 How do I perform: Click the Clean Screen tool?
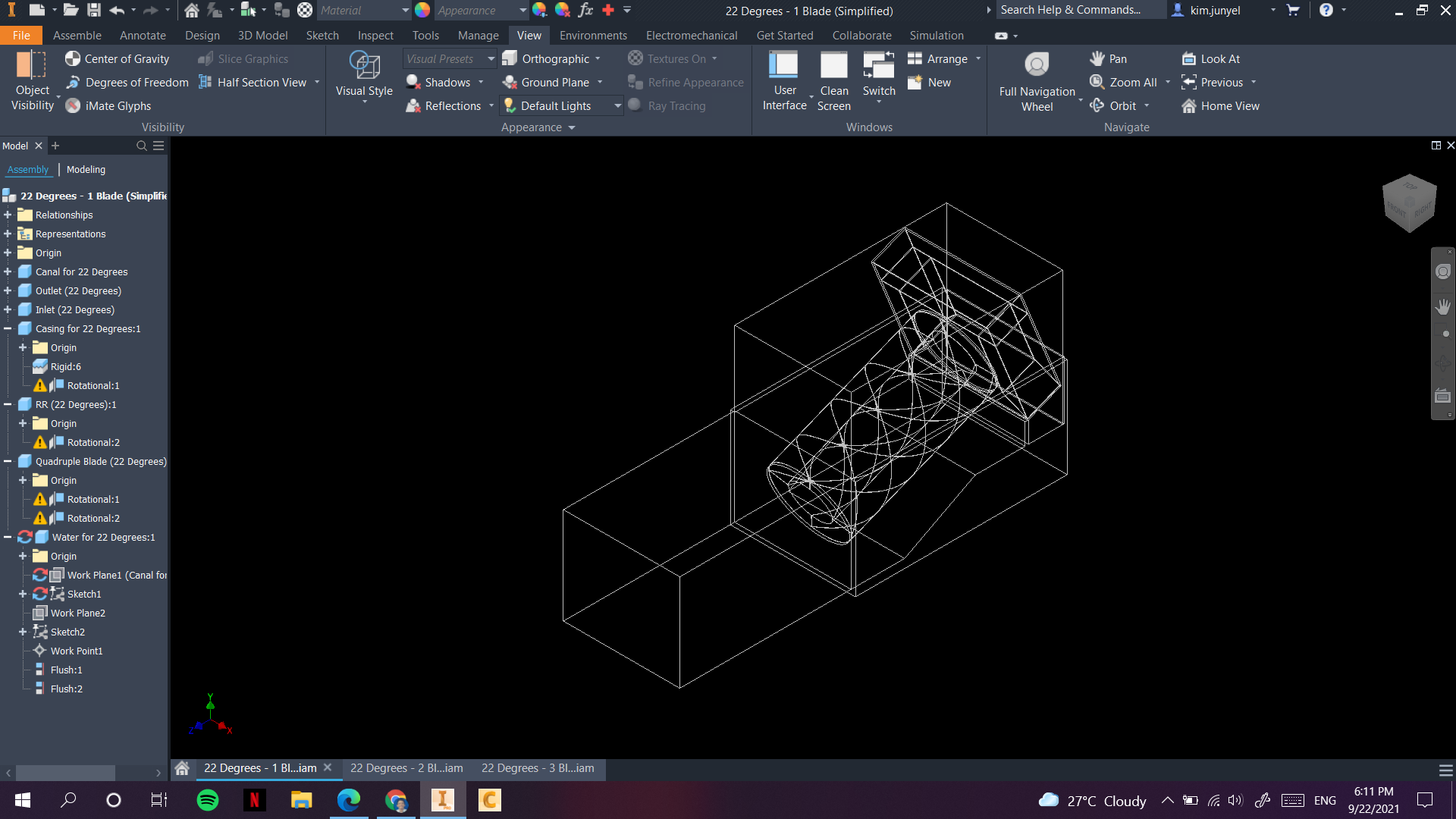click(x=833, y=80)
